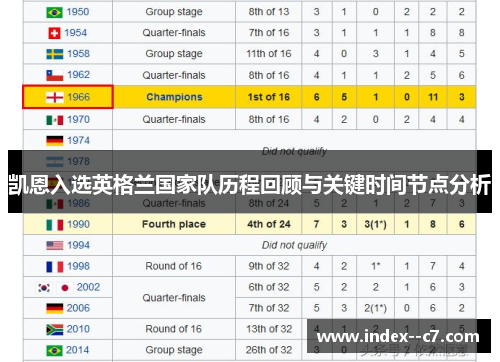Open the 2002 World Cup link
The image size is (500, 362).
[x=88, y=287]
